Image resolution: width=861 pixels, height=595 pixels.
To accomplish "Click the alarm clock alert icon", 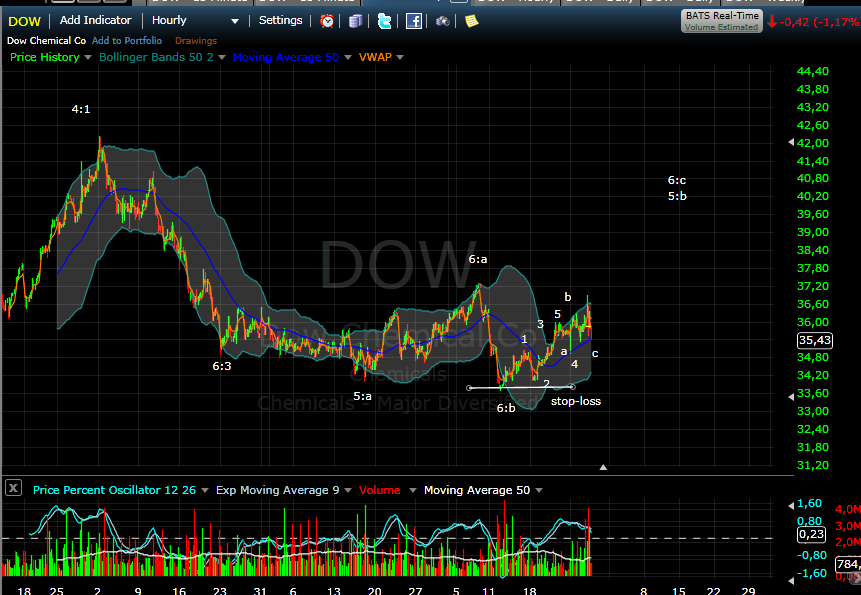I will click(x=327, y=20).
